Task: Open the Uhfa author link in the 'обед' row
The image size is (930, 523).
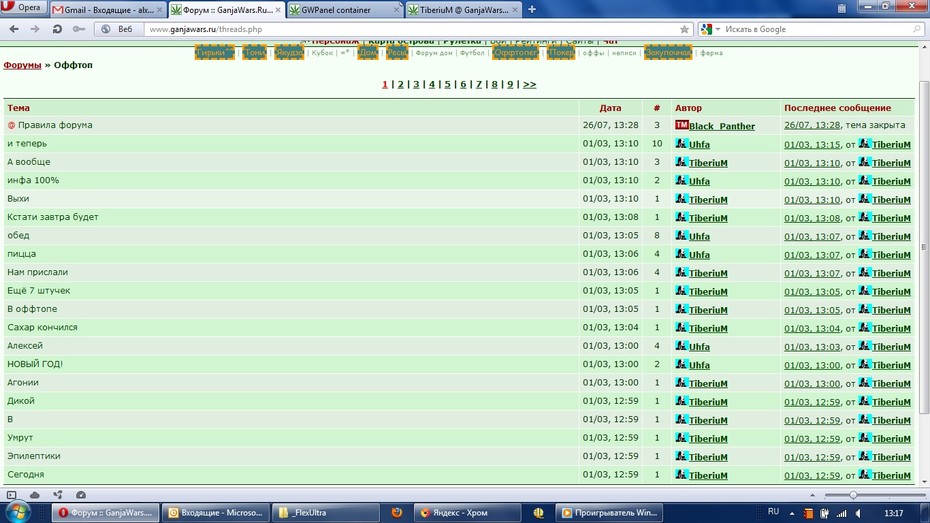Action: (x=699, y=236)
